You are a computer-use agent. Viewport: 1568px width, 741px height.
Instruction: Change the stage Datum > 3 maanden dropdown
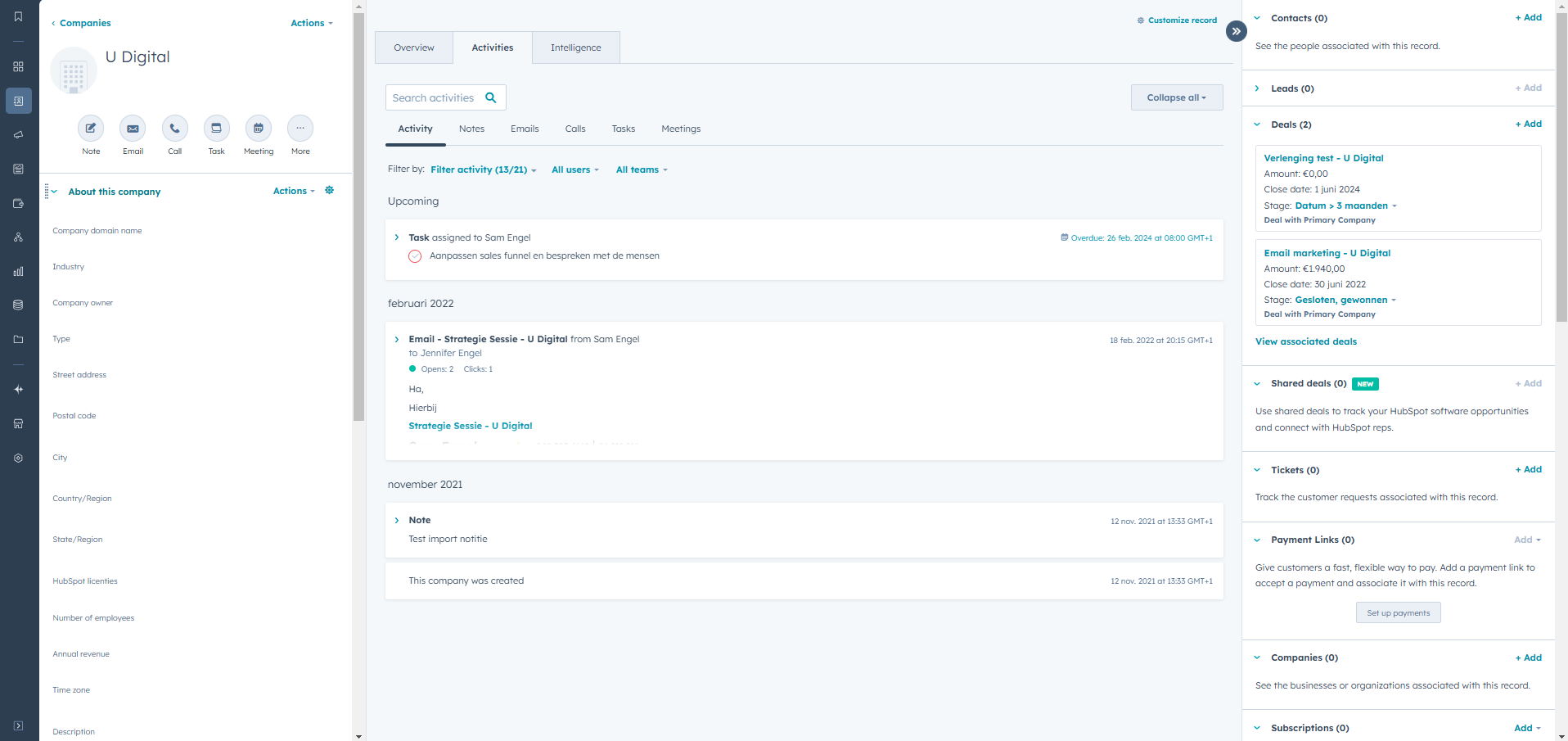(1345, 206)
